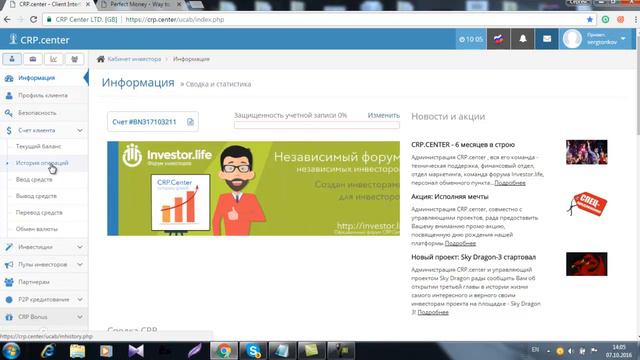640x360 pixels.
Task: Click the CRP Bonus gift icon
Action: 9,317
